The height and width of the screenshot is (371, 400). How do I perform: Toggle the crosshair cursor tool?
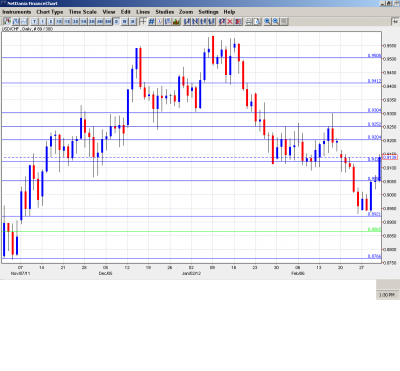point(143,22)
